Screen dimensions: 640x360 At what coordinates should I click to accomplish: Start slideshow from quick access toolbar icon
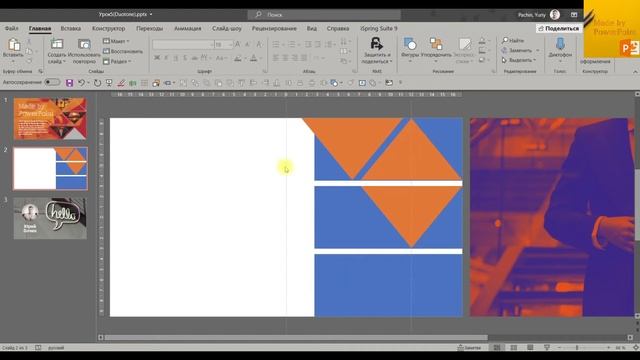pyautogui.click(x=109, y=83)
